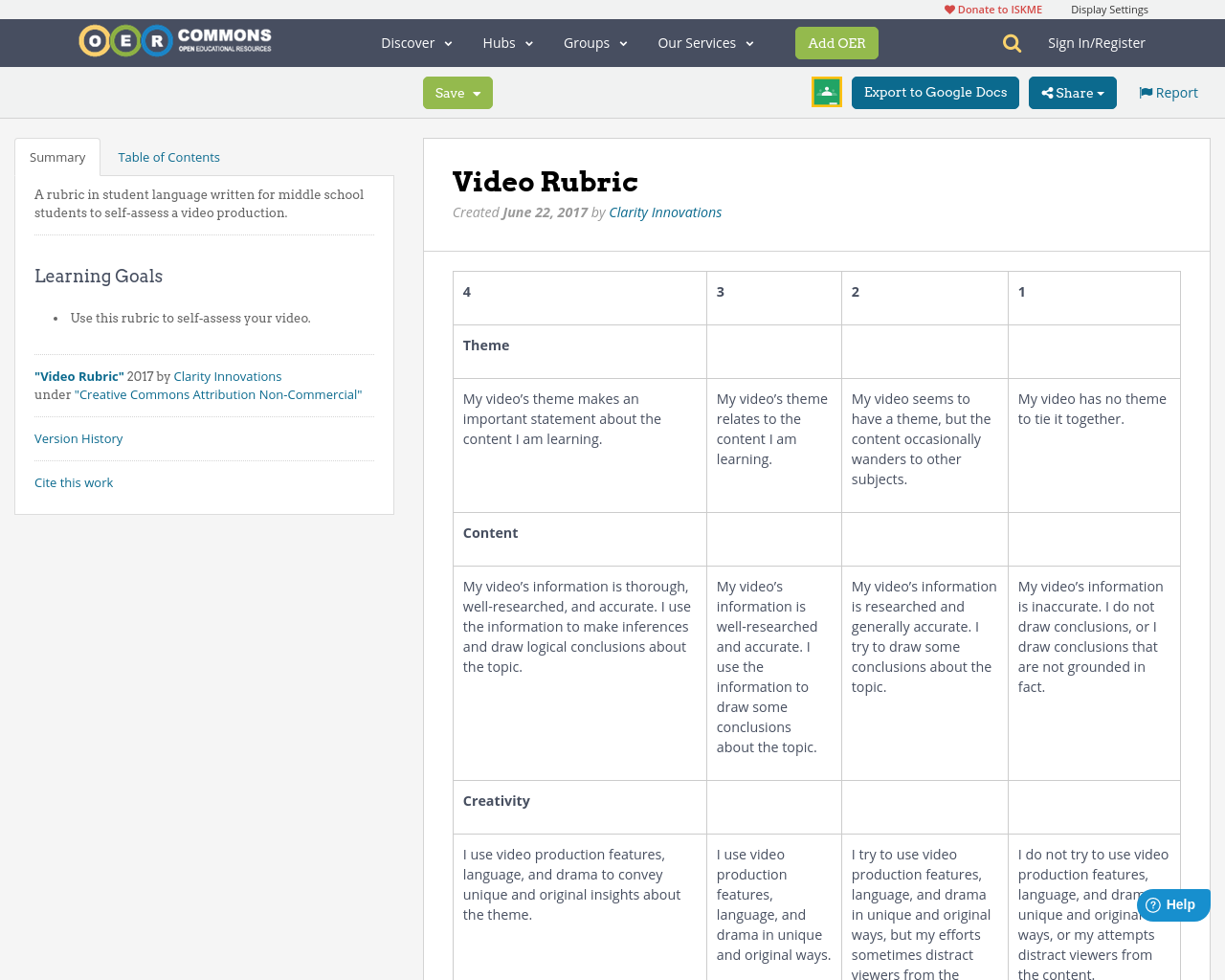
Task: Click Sign In/Register
Action: pos(1096,42)
